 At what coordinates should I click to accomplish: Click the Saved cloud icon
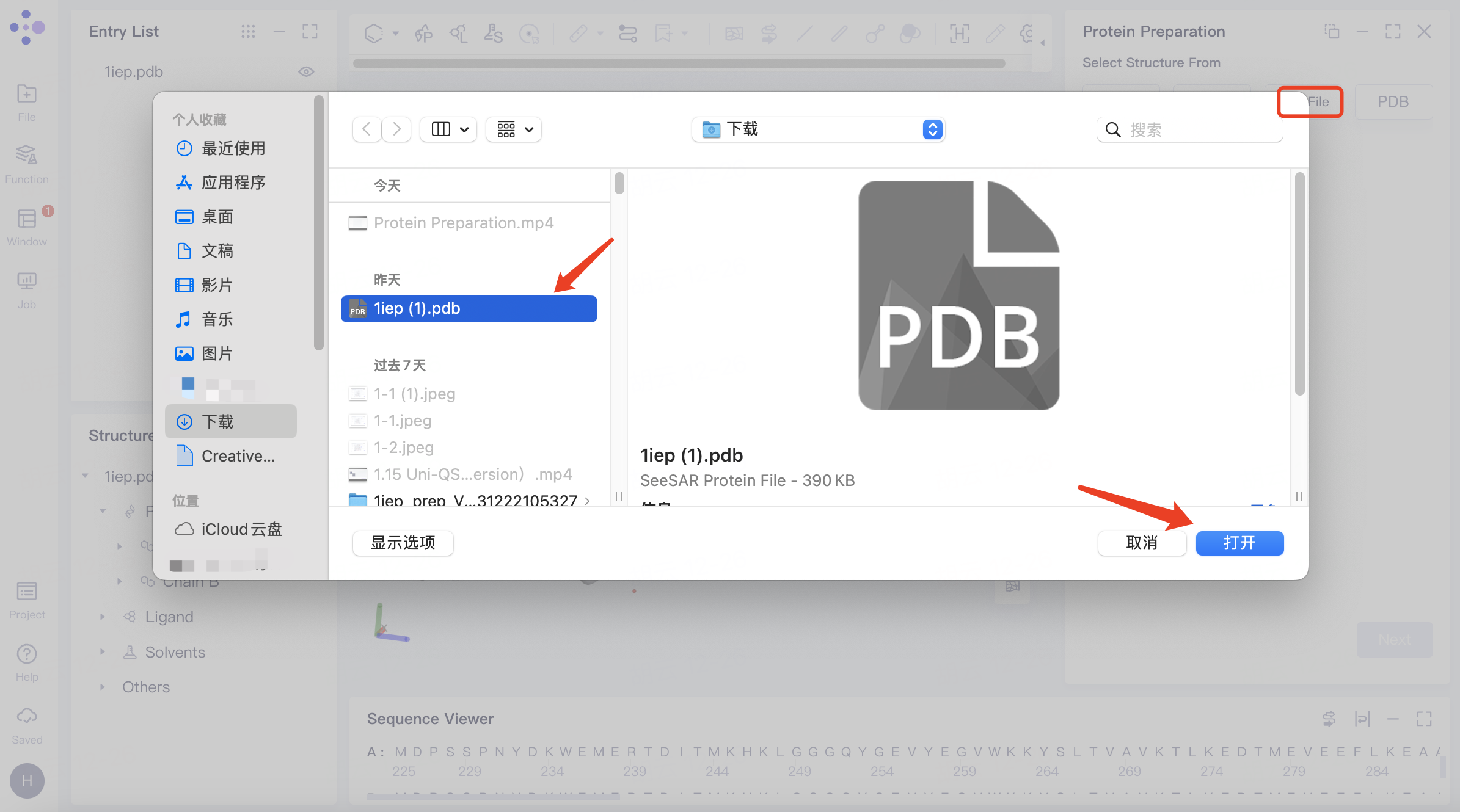[26, 716]
